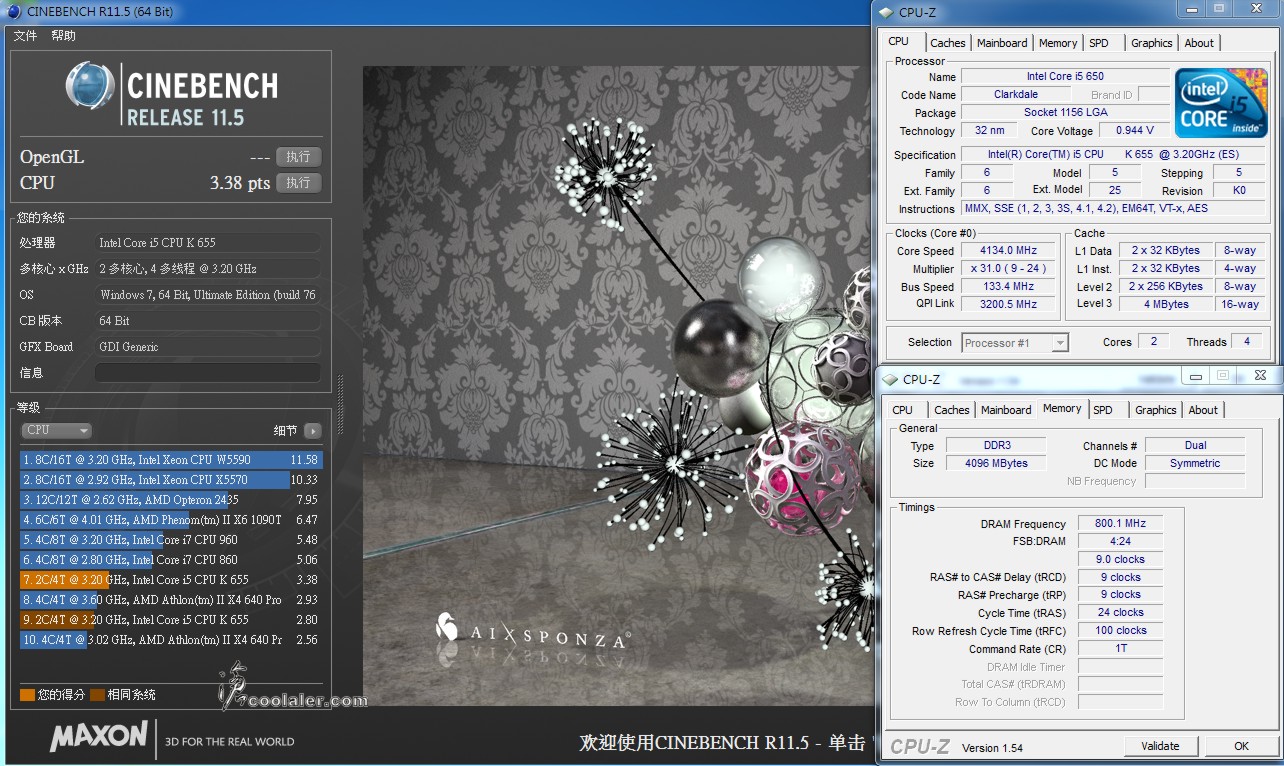Select ranking row AMD Phenom II X6 1090T

[x=170, y=520]
